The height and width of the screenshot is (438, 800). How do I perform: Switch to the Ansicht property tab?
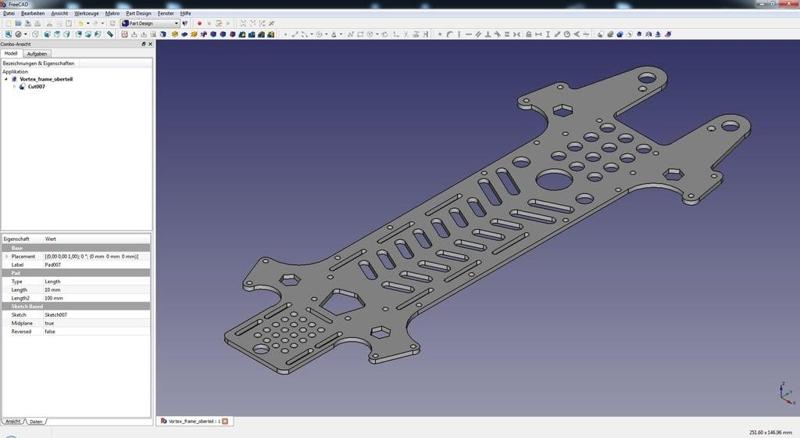pyautogui.click(x=12, y=422)
